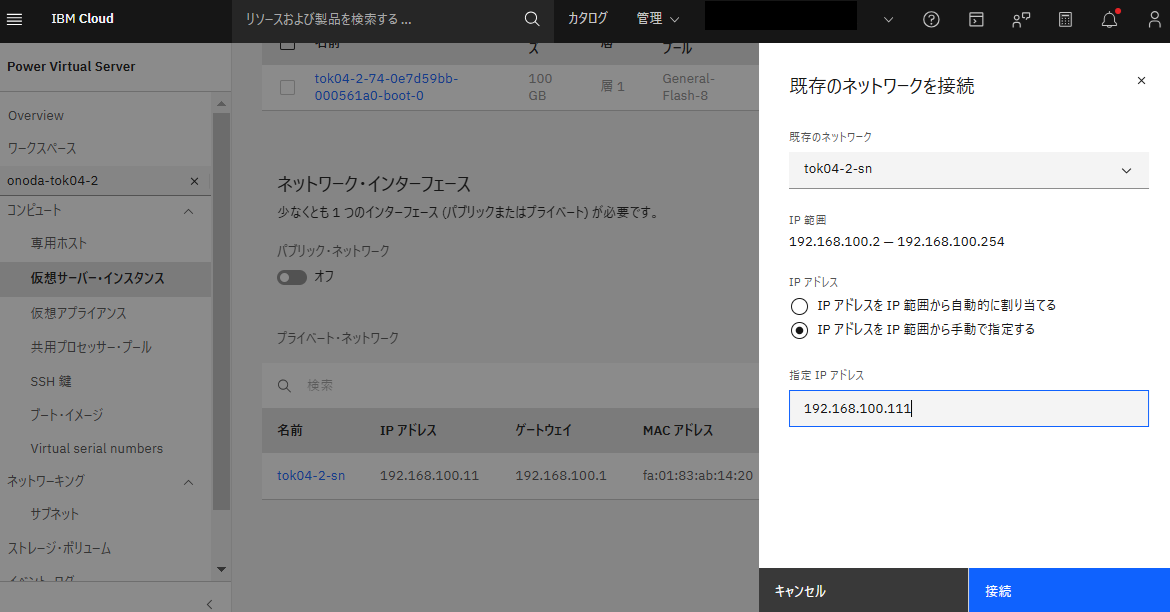Open Virtual serial numbers in sidebar

click(96, 449)
